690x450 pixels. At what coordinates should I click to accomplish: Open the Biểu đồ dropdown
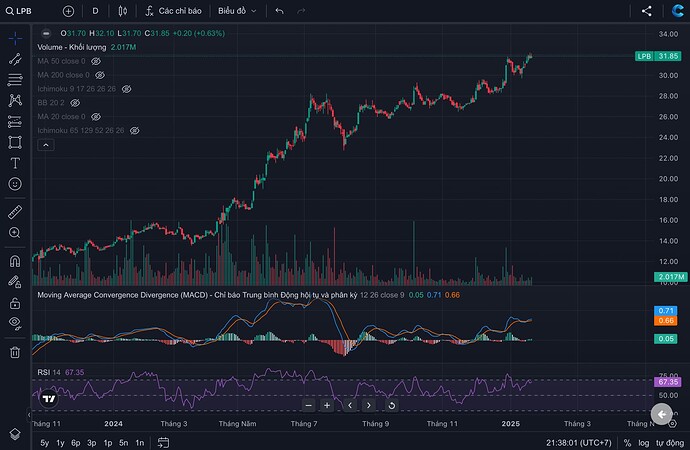click(x=238, y=11)
